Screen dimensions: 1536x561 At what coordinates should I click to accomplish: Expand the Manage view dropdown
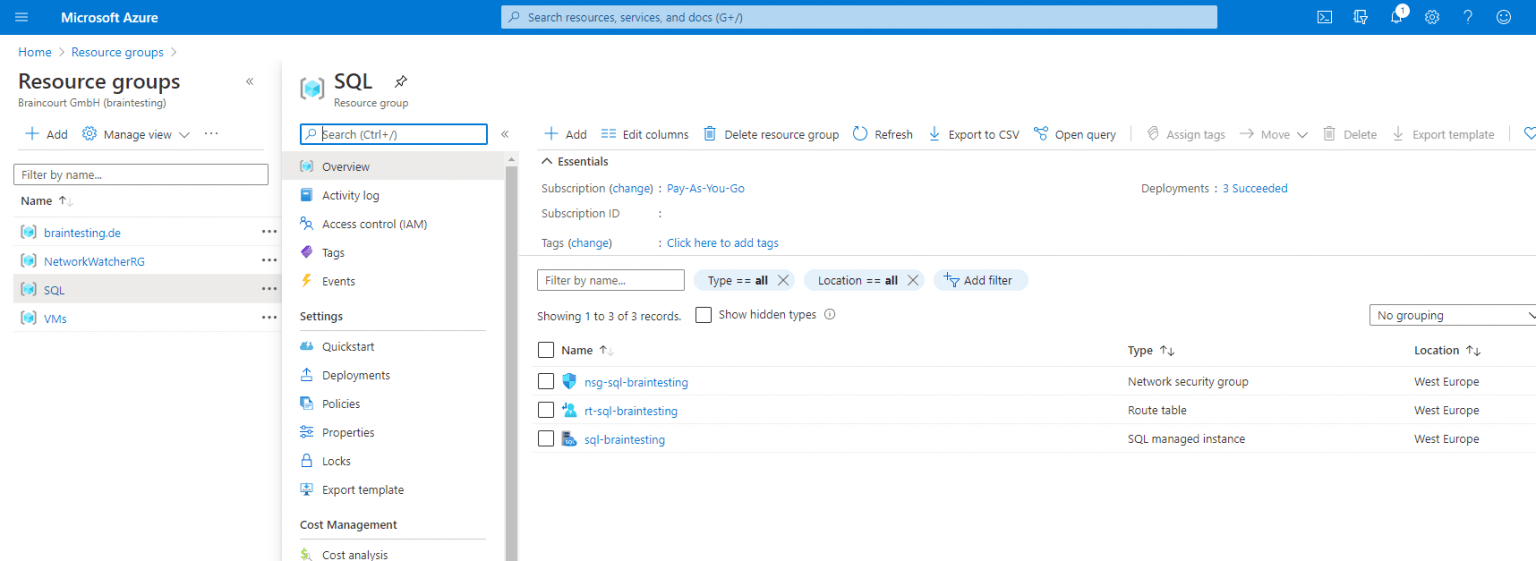[136, 134]
